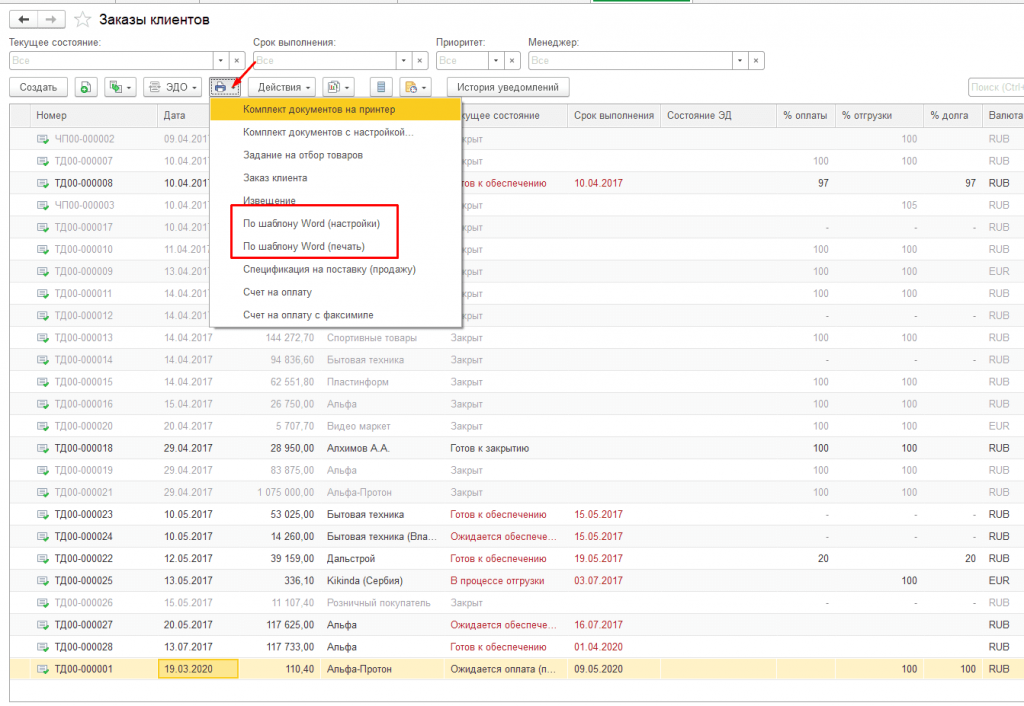Select Комплект документов на принтер

(336, 110)
